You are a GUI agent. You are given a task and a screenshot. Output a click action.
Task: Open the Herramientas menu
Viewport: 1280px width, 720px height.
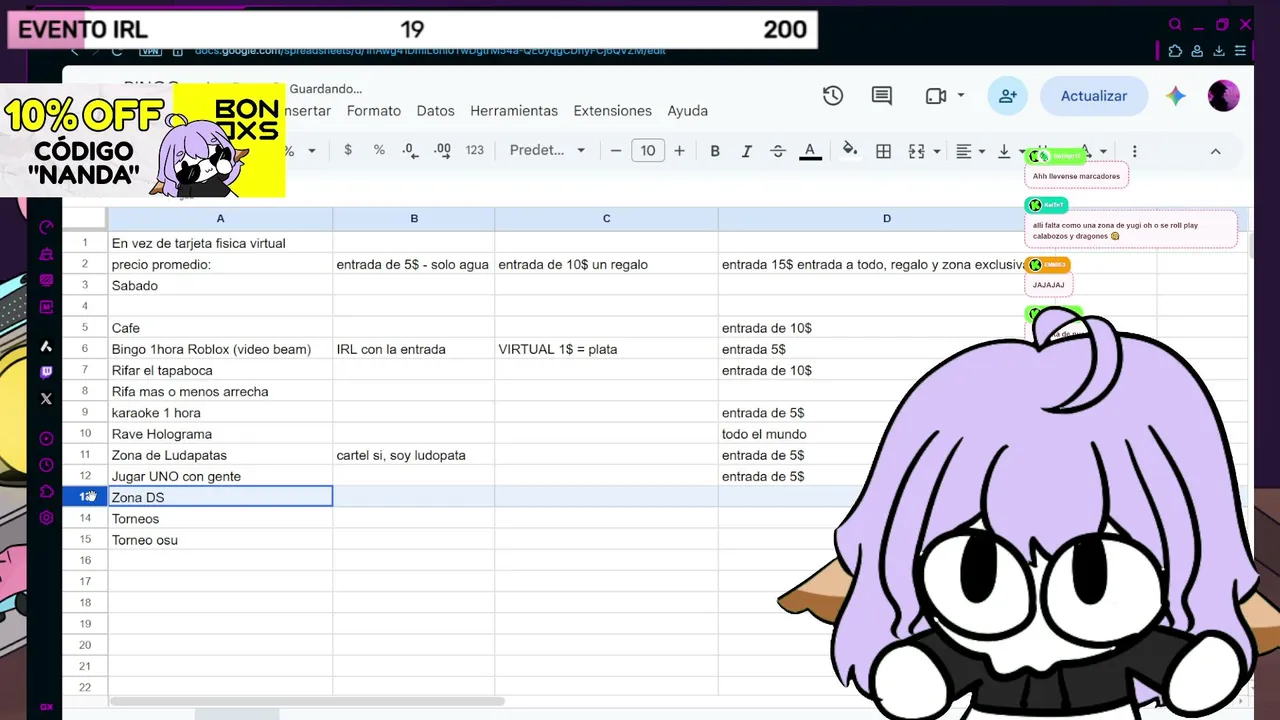pos(514,111)
